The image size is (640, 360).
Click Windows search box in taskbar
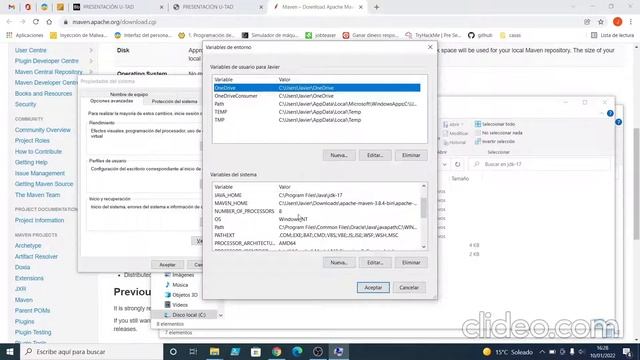tap(91, 351)
